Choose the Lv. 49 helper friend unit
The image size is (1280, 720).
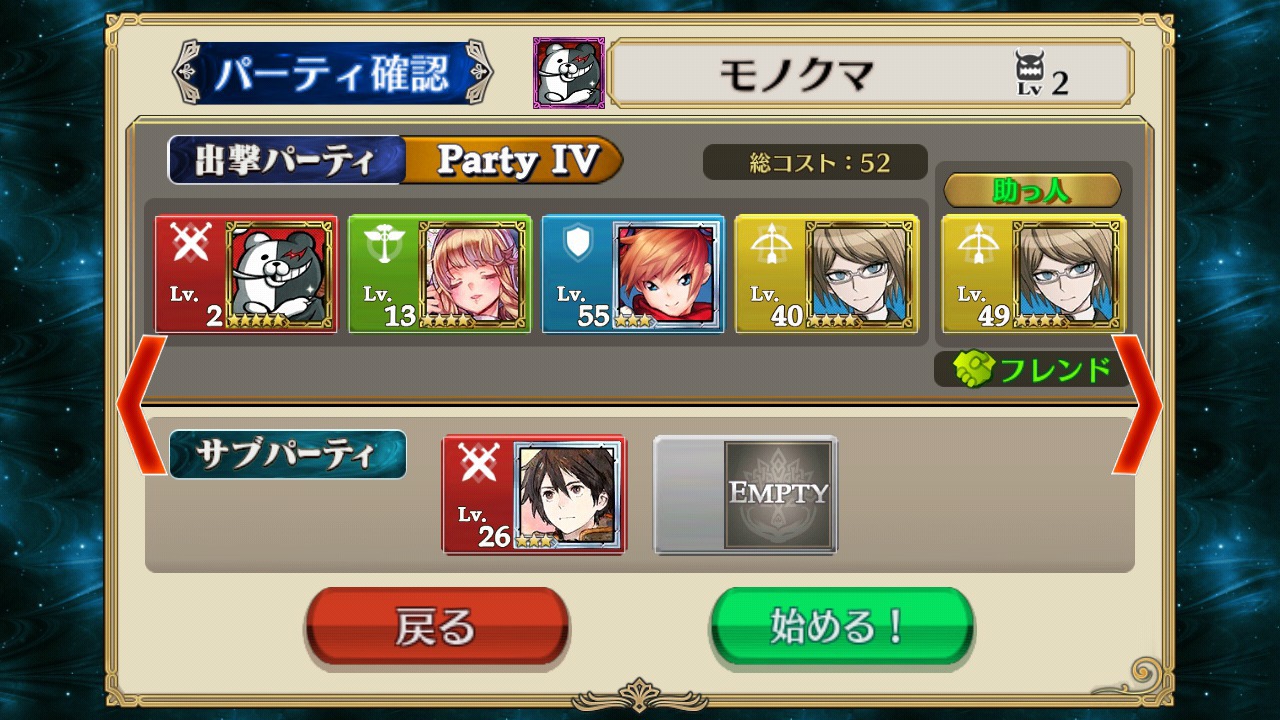(x=1034, y=274)
